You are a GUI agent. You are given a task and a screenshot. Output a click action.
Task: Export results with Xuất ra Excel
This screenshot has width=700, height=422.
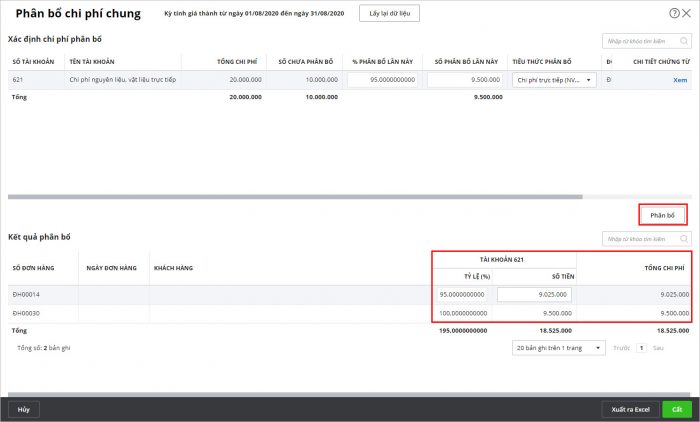tap(631, 409)
